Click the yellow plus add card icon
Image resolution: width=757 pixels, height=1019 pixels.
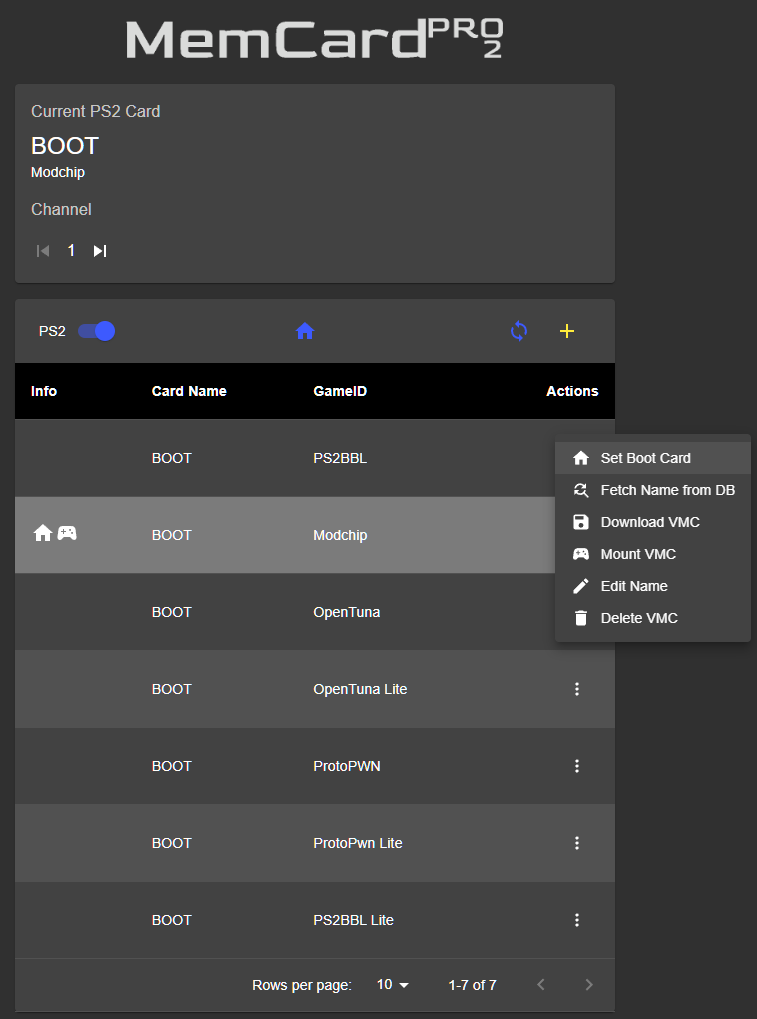(567, 331)
